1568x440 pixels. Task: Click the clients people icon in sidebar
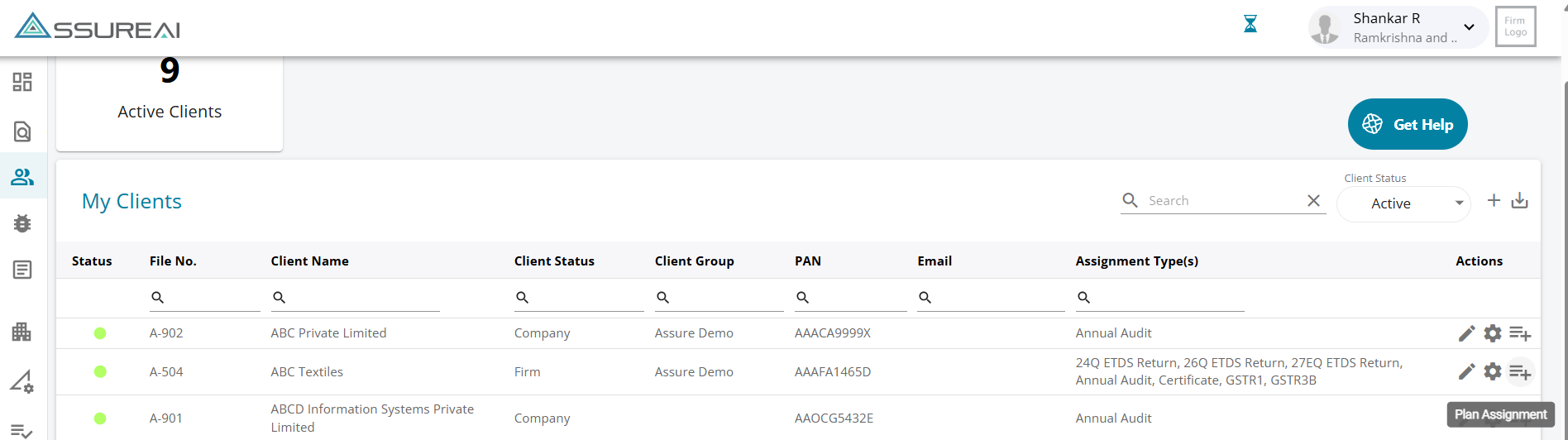coord(22,176)
